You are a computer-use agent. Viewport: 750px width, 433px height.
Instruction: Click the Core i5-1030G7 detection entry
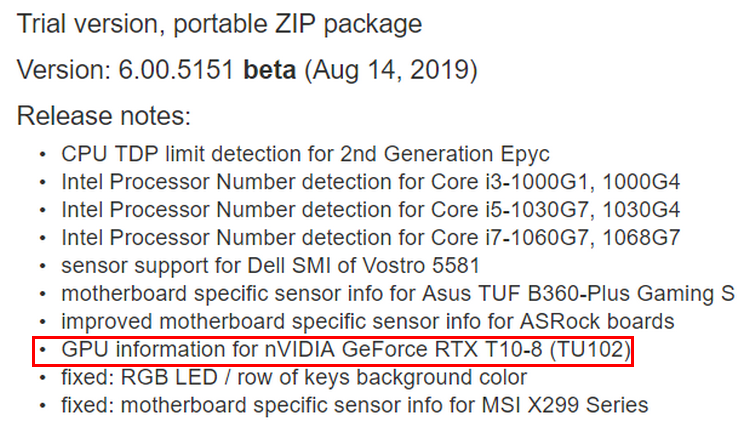click(371, 210)
